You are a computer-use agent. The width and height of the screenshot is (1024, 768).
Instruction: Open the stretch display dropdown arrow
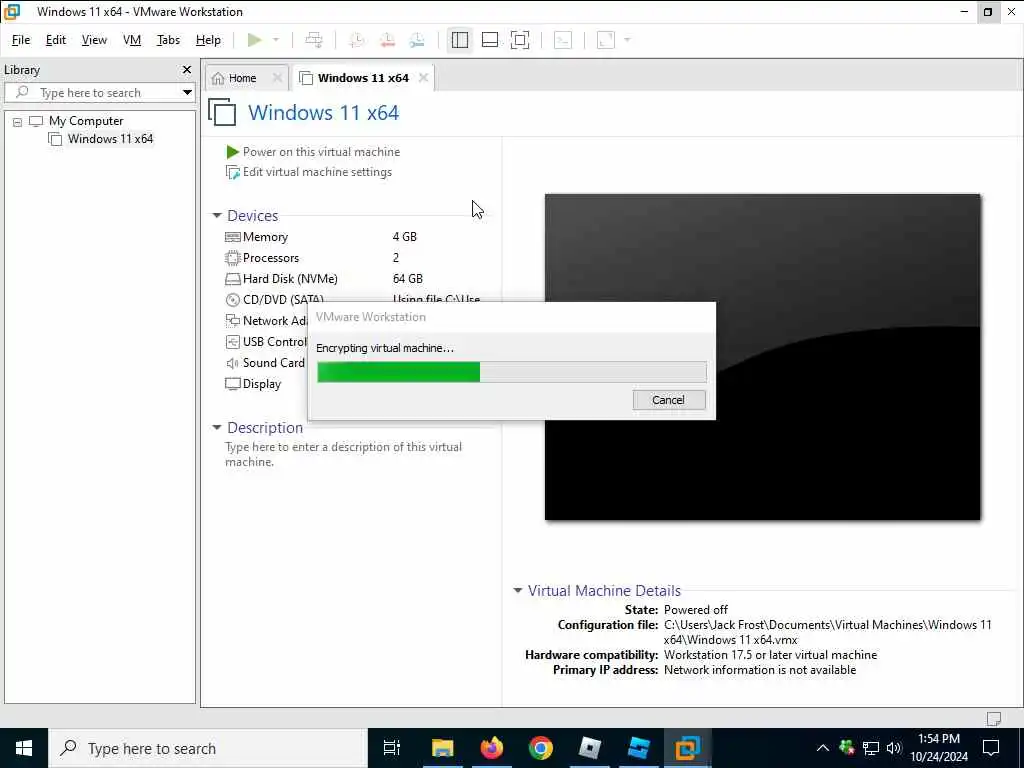627,40
